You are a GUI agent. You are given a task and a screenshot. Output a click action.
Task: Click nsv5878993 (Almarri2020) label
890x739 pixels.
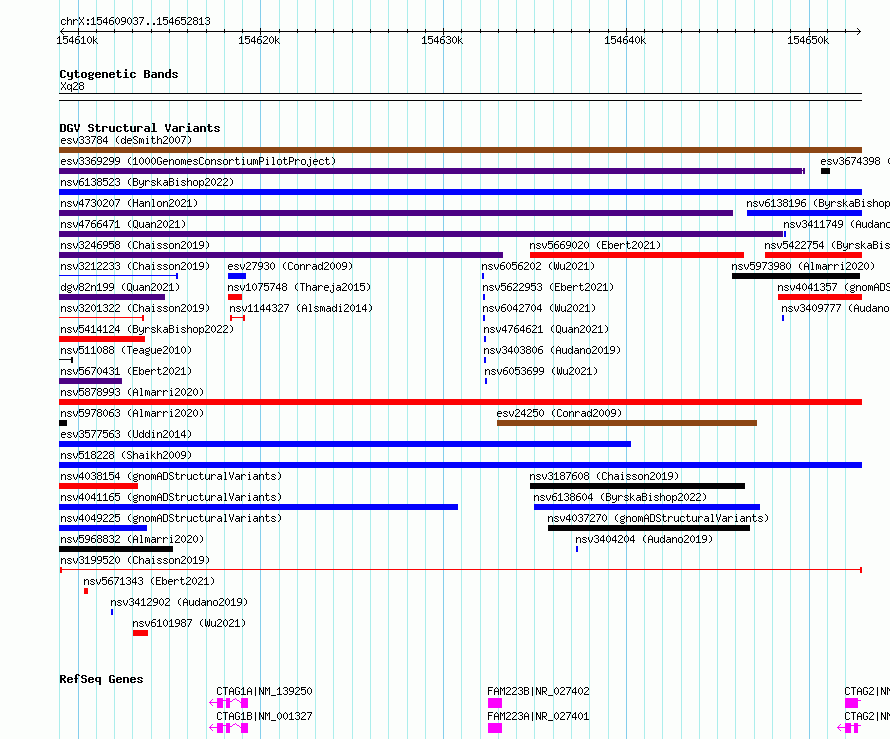[132, 392]
